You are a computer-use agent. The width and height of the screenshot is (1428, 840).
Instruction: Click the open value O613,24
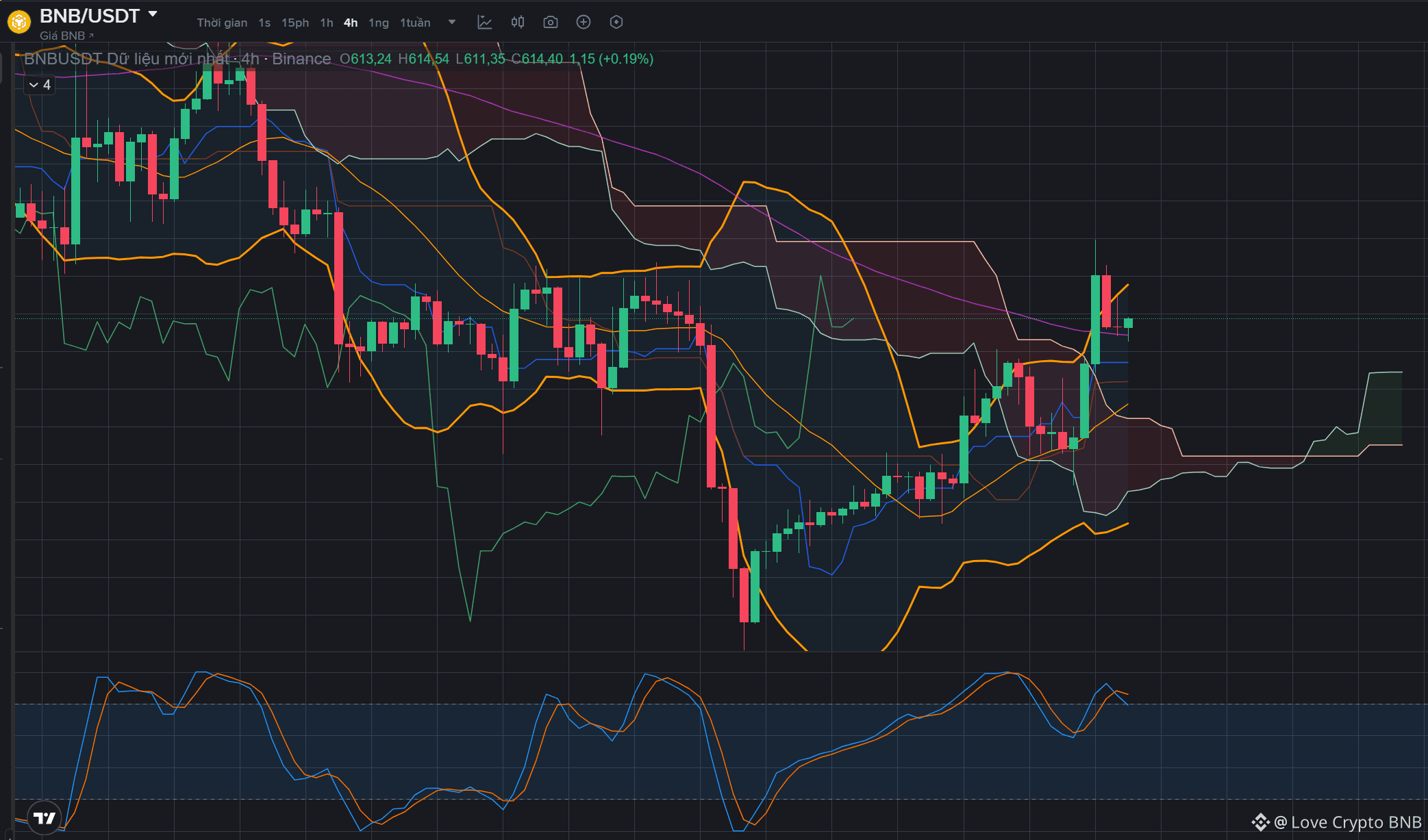coord(366,59)
